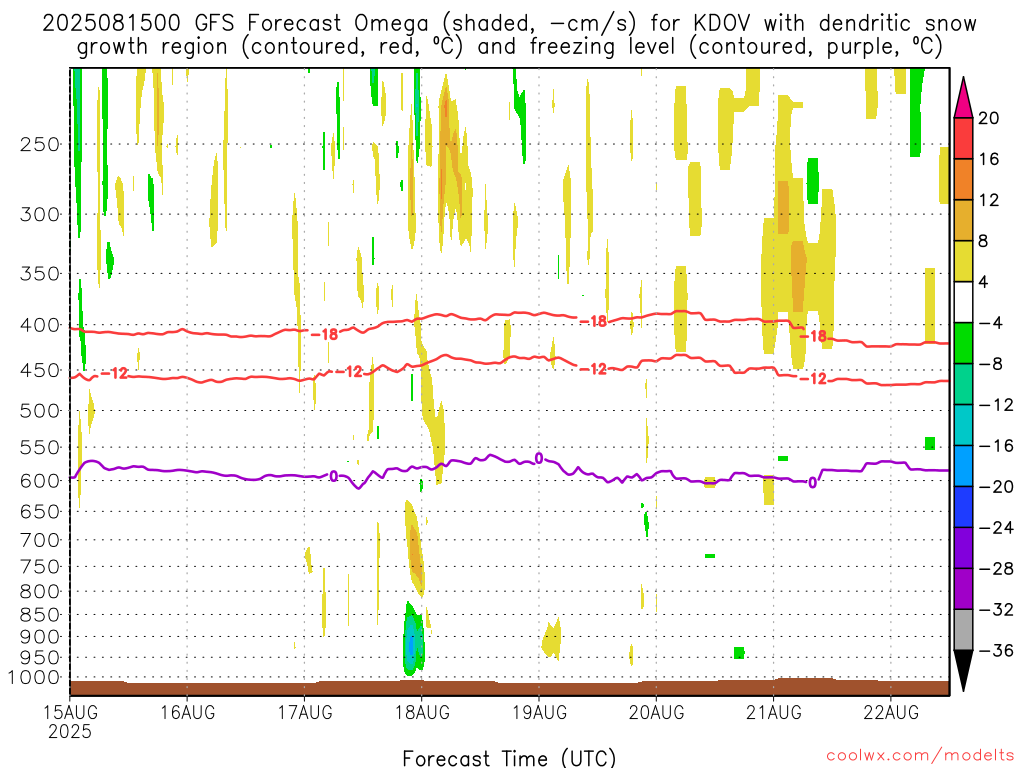Click the 20AUG time axis label
The height and width of the screenshot is (768, 1024).
(x=656, y=712)
